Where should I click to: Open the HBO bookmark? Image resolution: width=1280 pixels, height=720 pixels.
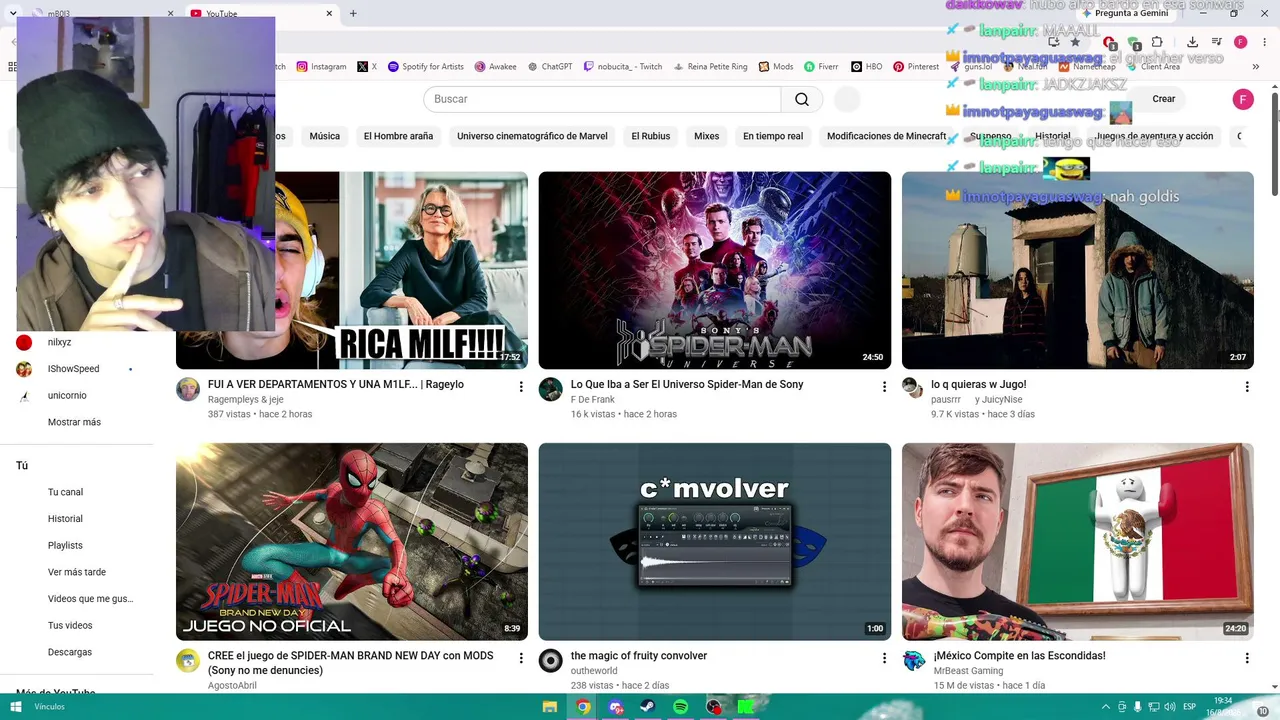click(x=866, y=67)
